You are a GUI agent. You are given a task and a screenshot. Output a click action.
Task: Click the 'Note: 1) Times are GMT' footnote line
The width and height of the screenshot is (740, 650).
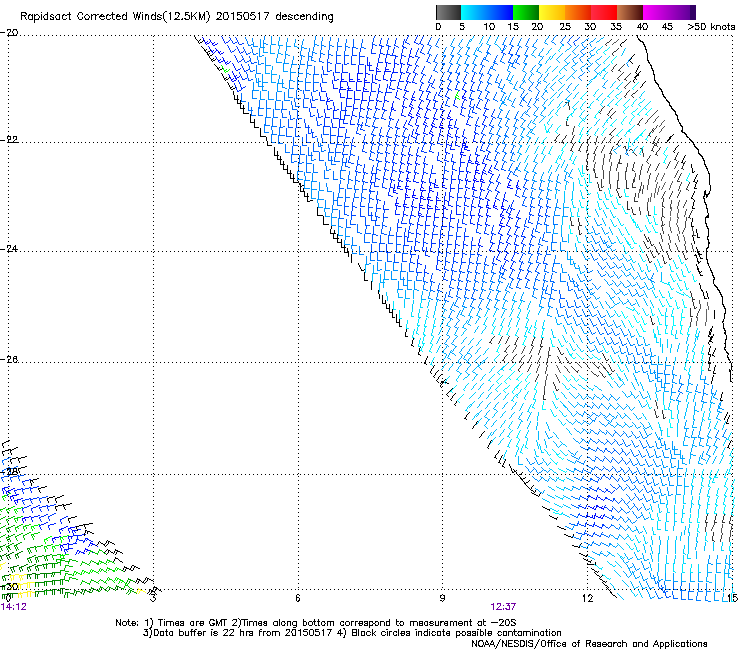[315, 623]
